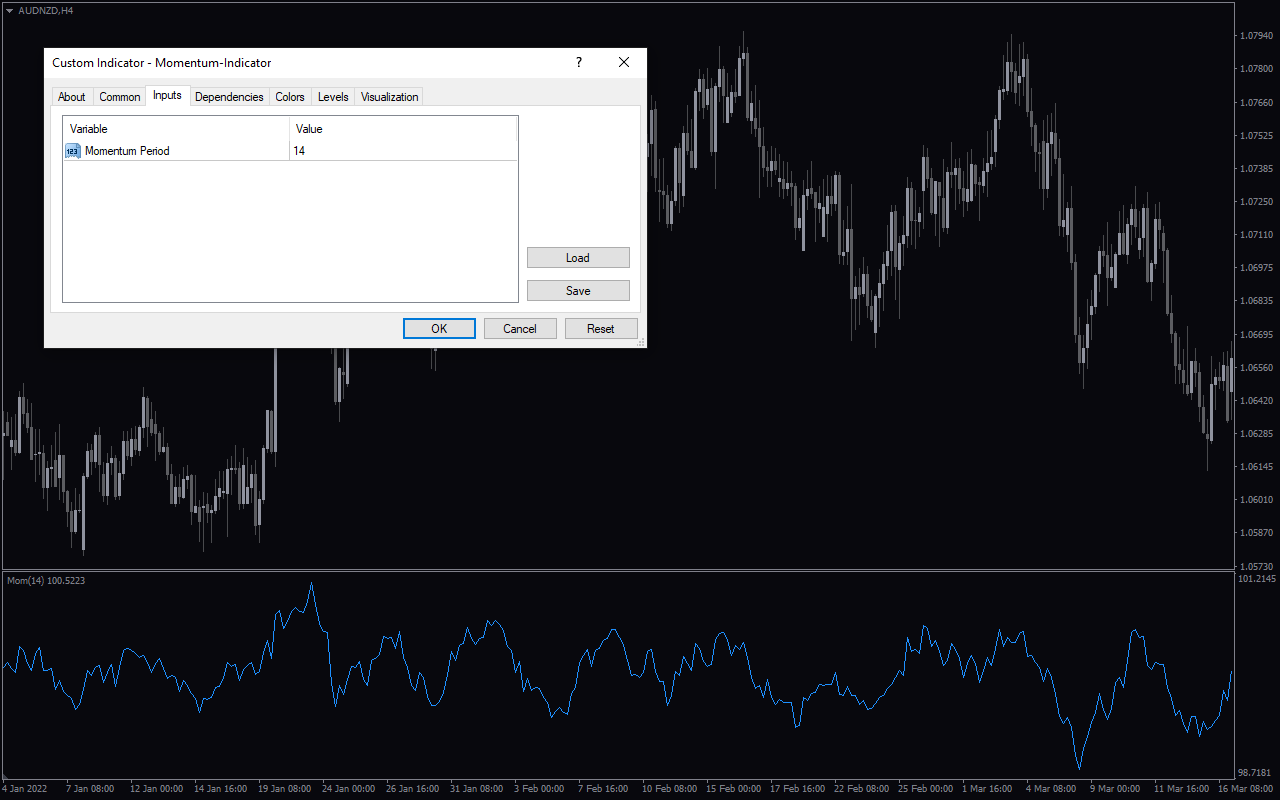Click the Momentum Period row label
The image size is (1280, 800).
tap(127, 151)
